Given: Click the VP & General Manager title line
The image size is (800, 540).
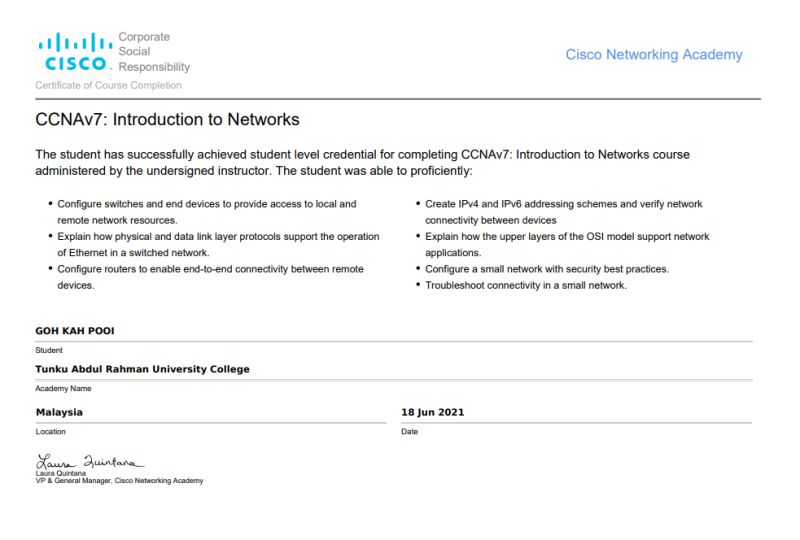Looking at the screenshot, I should point(119,481).
